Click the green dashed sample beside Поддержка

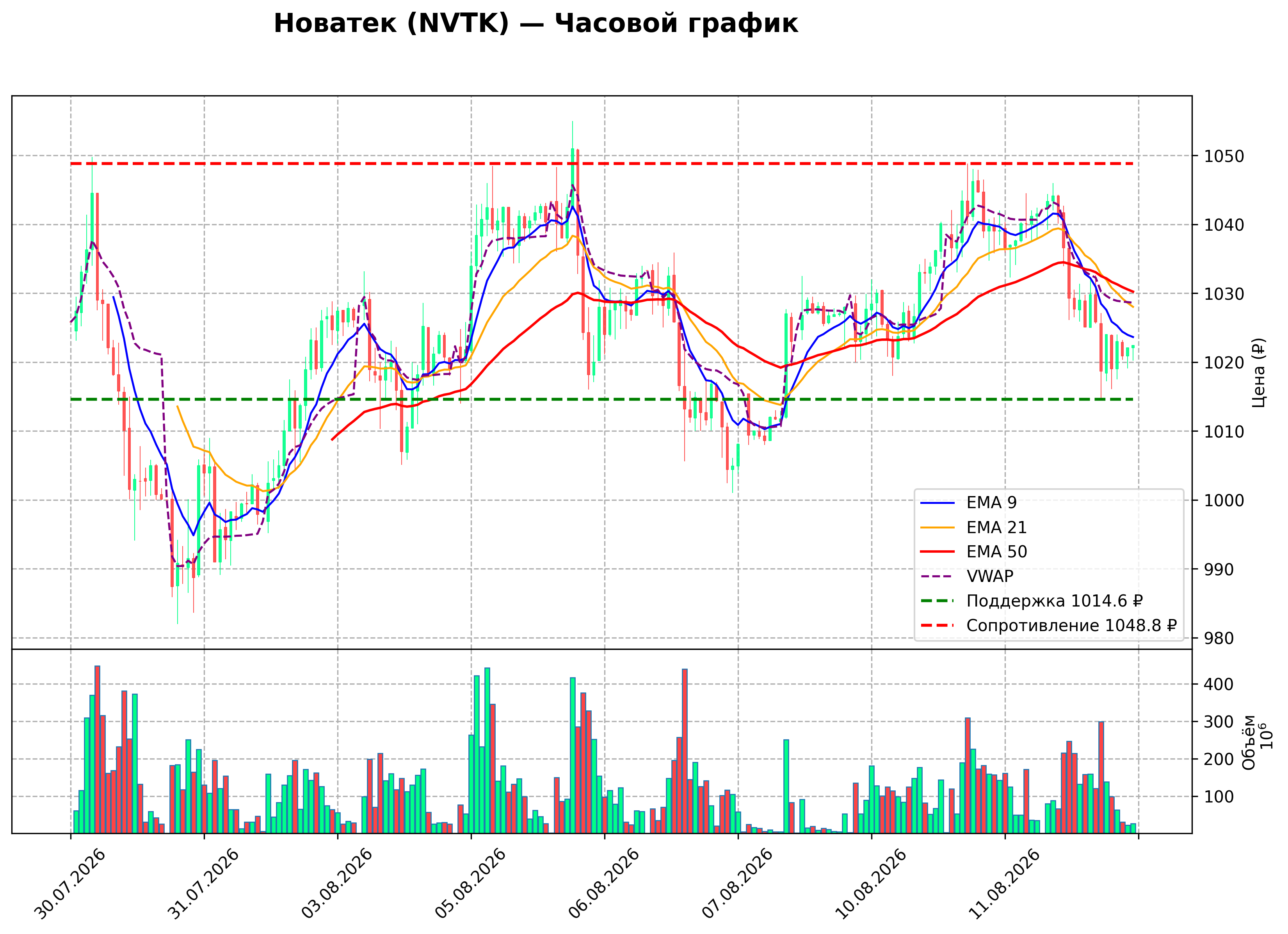(938, 601)
